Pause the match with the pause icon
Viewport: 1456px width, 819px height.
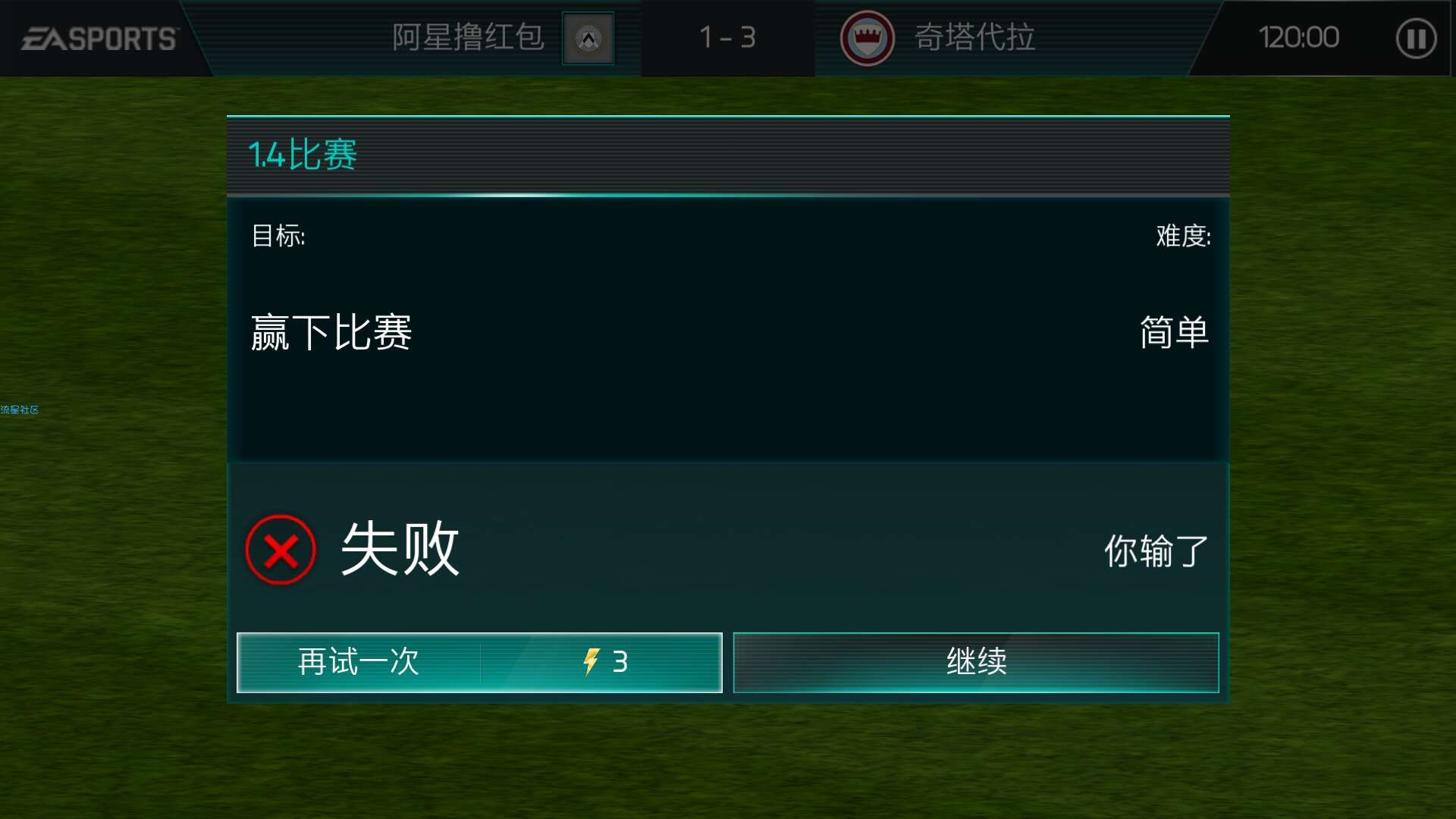[1416, 38]
